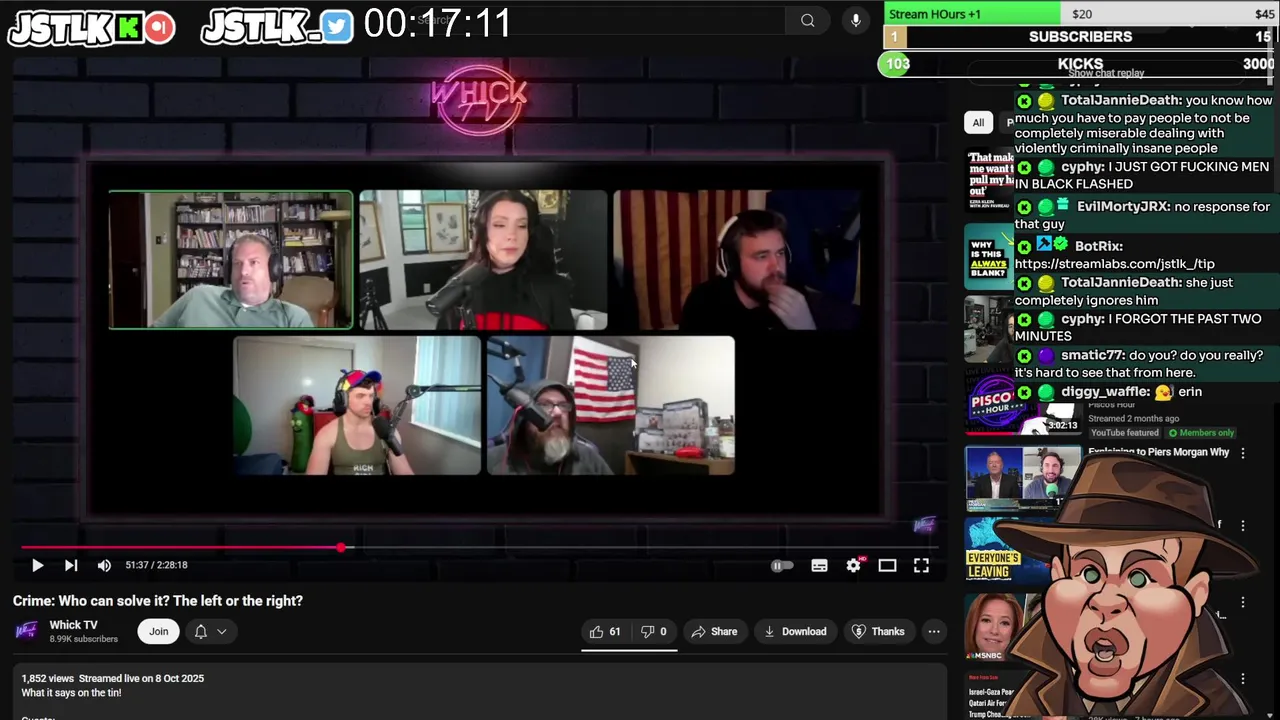This screenshot has height=720, width=1280.
Task: Click Show chat replay
Action: 1106,73
